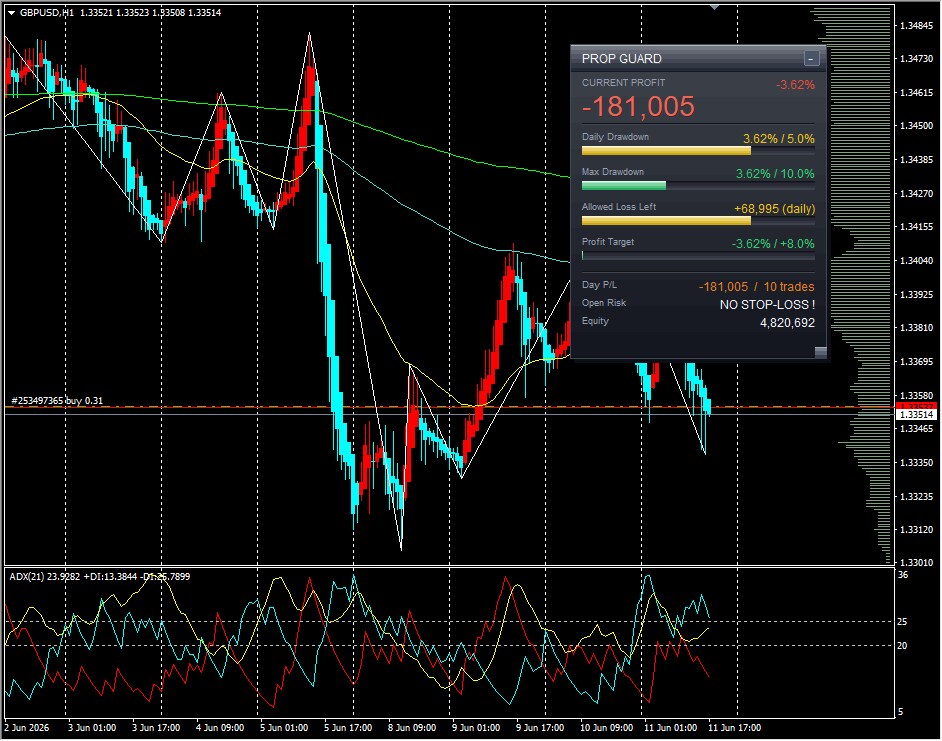Click the Max Drawdown green progress bar
The image size is (942, 741).
click(698, 186)
